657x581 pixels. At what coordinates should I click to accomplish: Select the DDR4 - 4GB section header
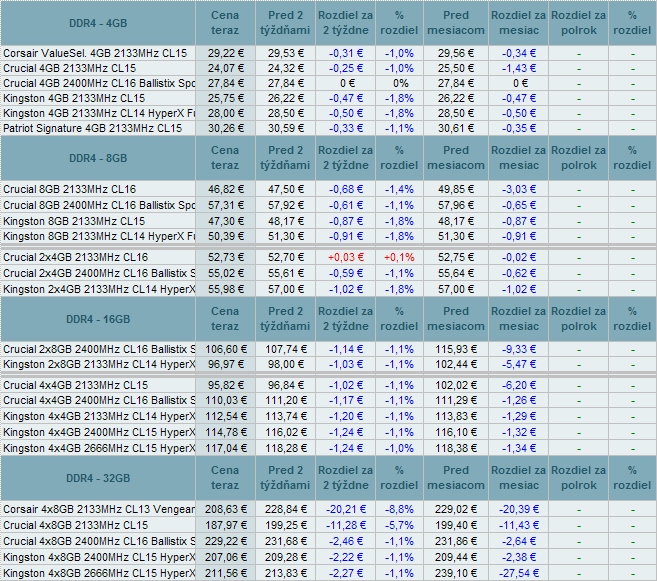tap(98, 23)
